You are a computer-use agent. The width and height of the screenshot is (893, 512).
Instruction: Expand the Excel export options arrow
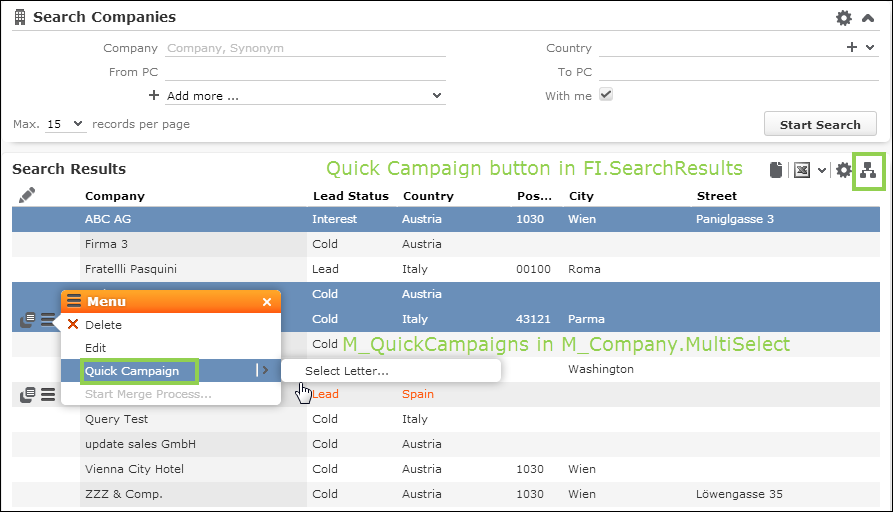(x=822, y=170)
